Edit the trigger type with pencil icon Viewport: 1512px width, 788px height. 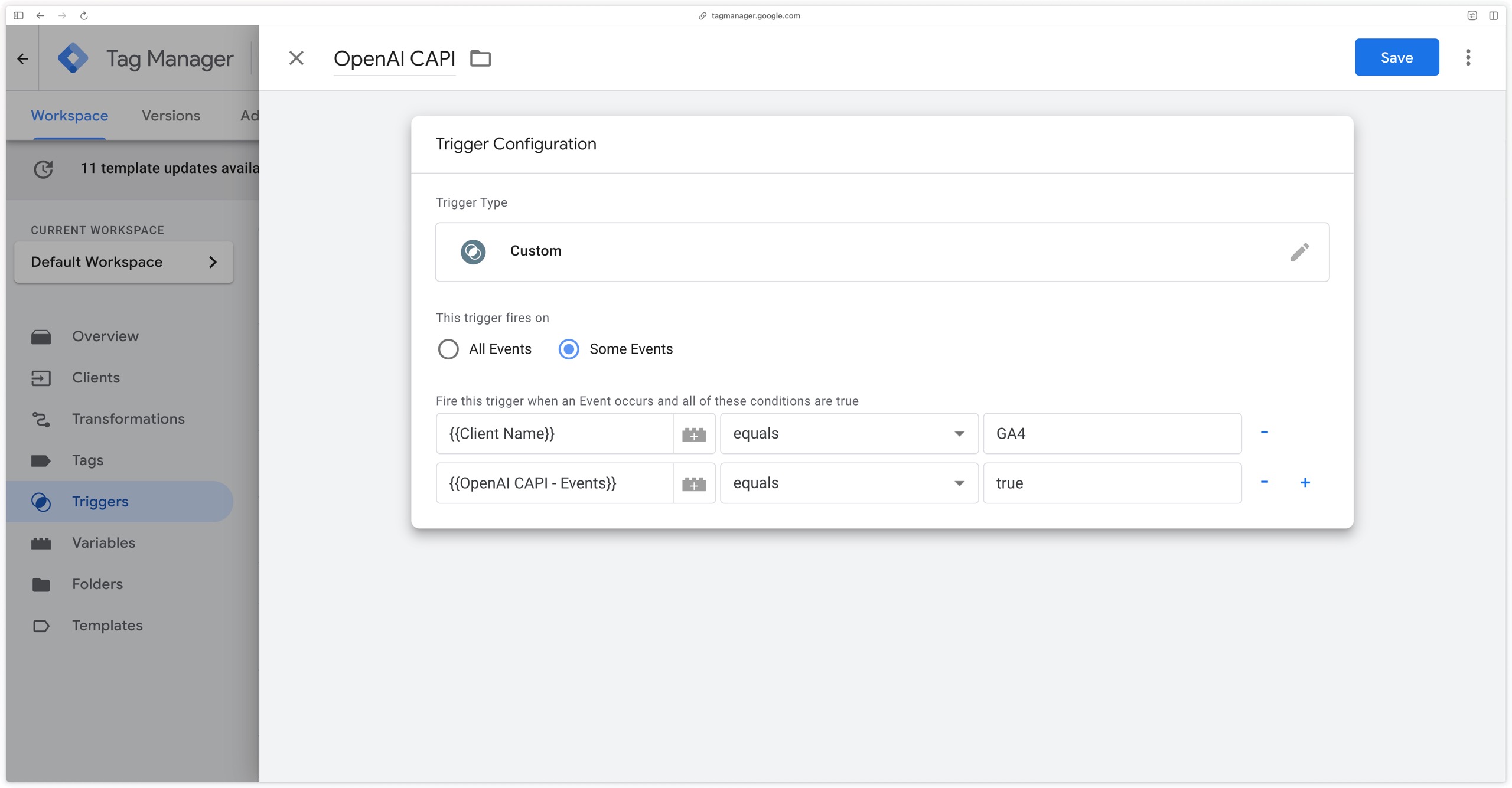tap(1299, 252)
